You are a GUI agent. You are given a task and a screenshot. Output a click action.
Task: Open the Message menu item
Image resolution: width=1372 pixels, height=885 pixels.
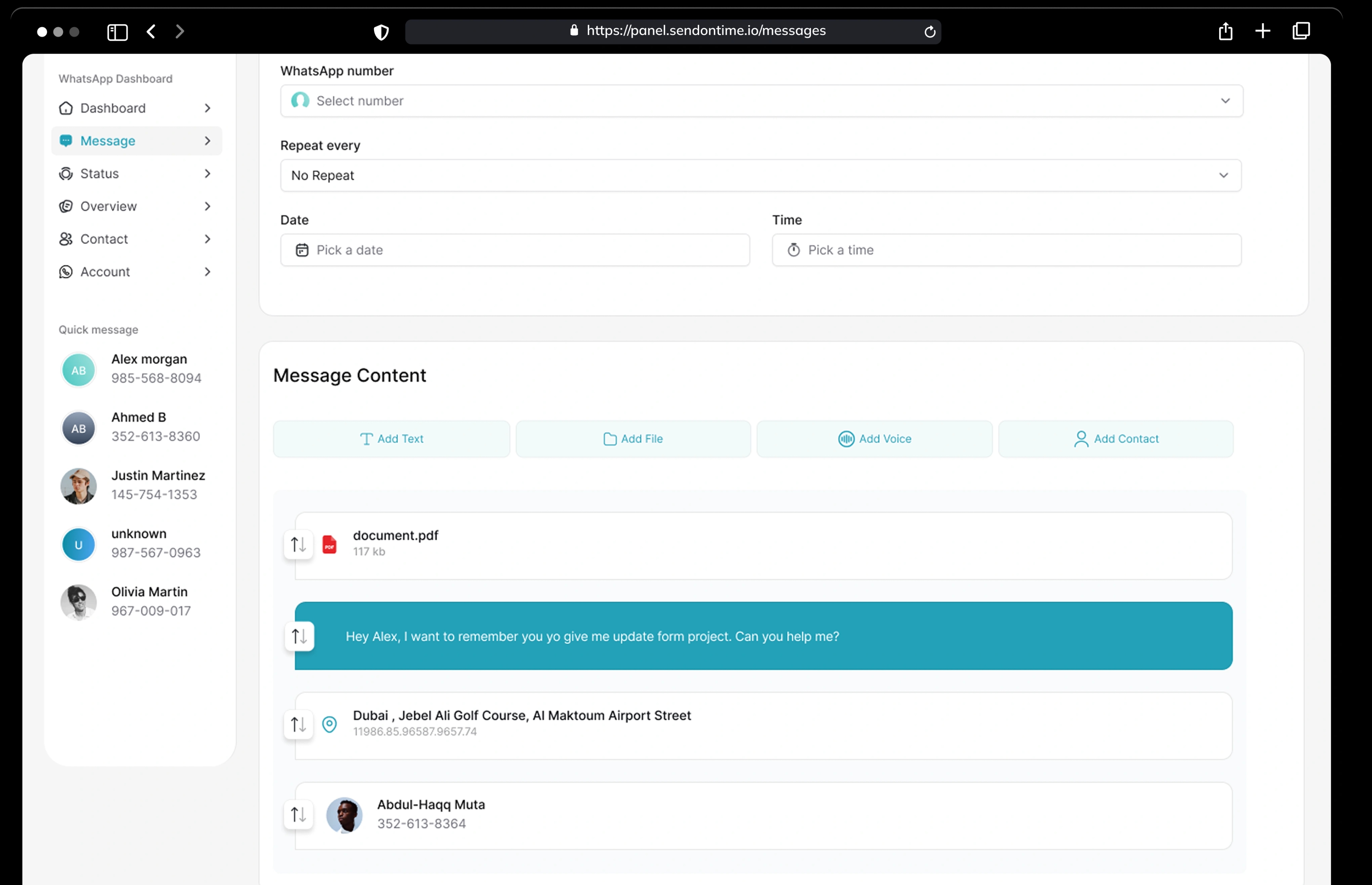click(137, 141)
